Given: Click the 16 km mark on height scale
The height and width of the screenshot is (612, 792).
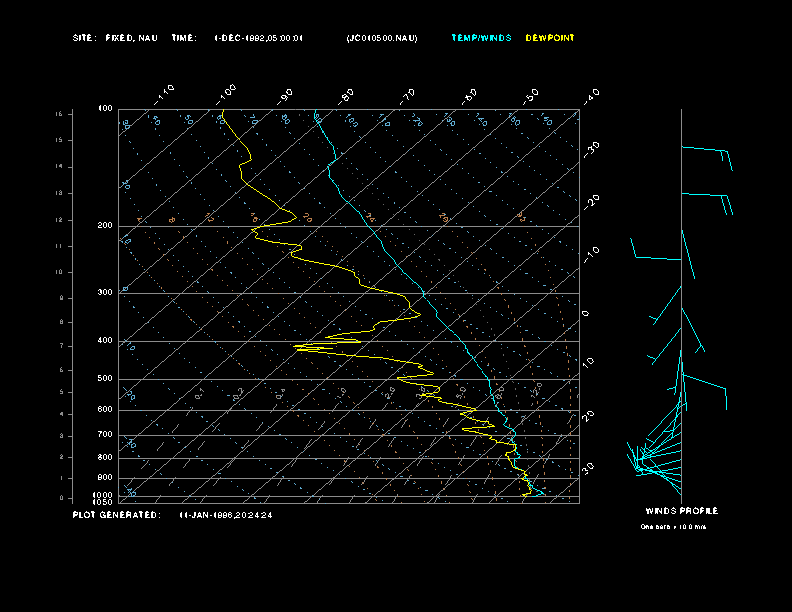Looking at the screenshot, I should (x=59, y=114).
